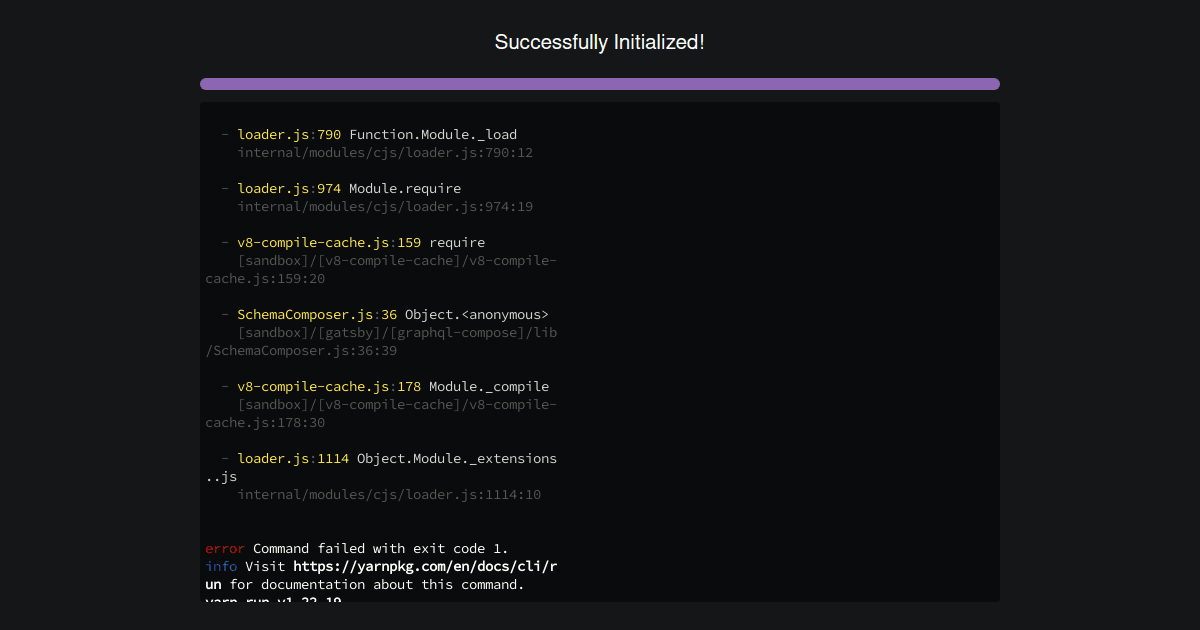Click the SchemaComposer.js:36 stack frame

tap(314, 314)
